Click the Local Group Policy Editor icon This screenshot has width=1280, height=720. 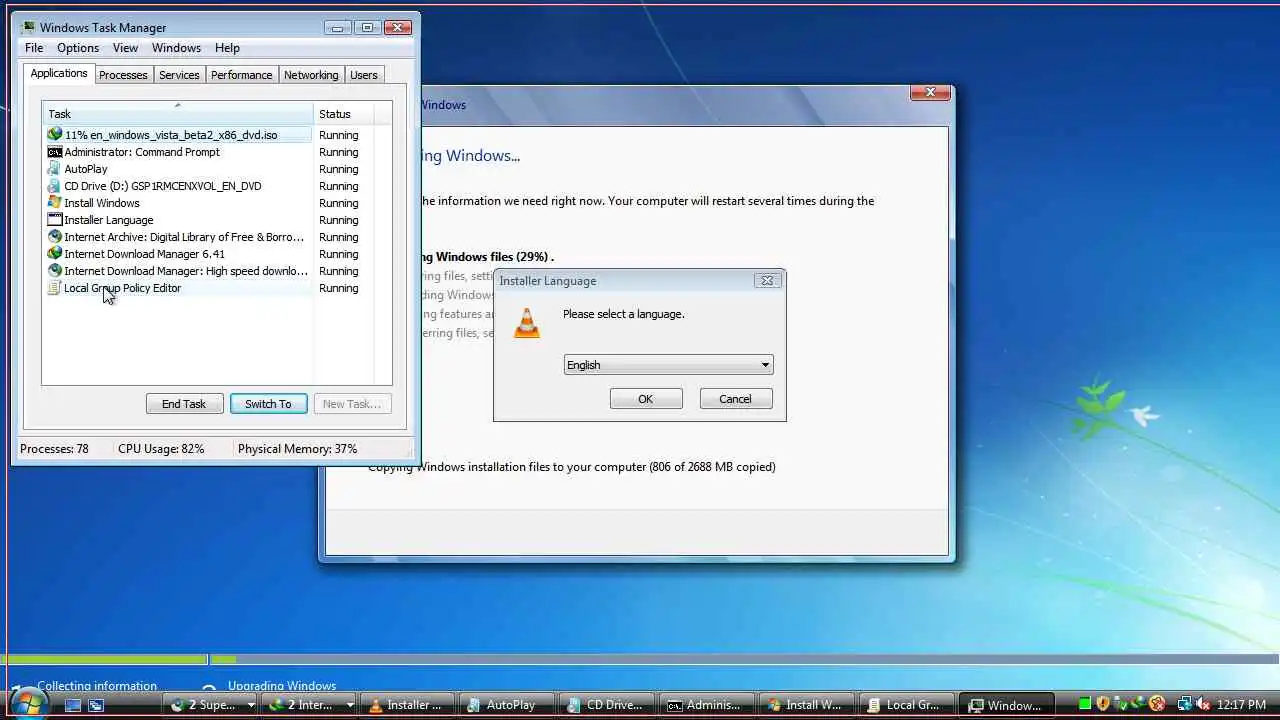(x=55, y=288)
